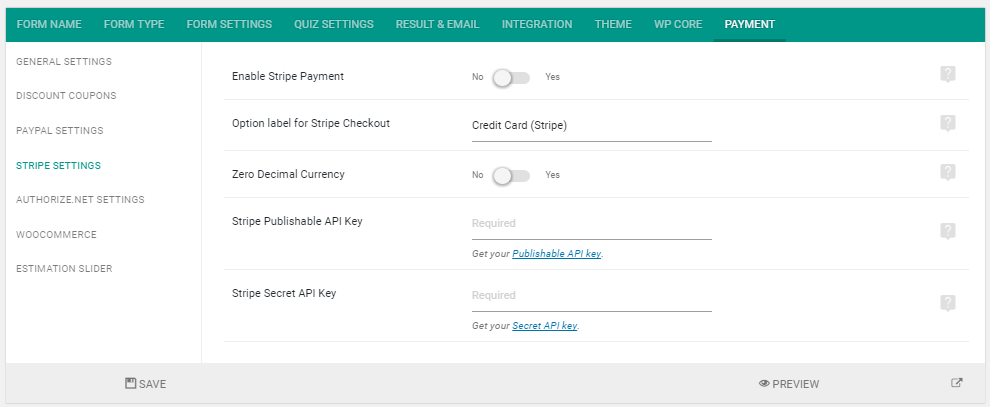Image resolution: width=990 pixels, height=407 pixels.
Task: Switch to the Form Settings tab
Action: (x=229, y=24)
